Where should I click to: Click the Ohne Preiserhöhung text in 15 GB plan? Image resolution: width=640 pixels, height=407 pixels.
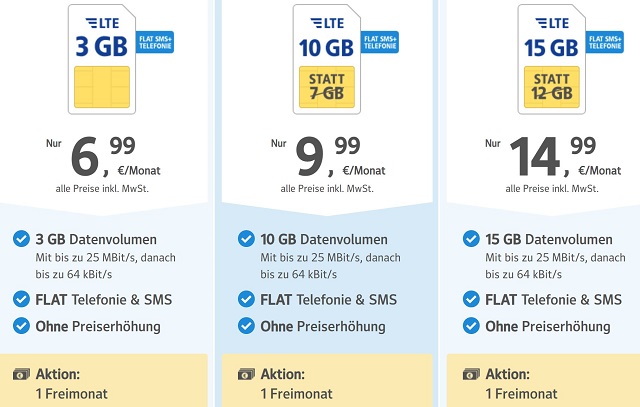tap(548, 327)
